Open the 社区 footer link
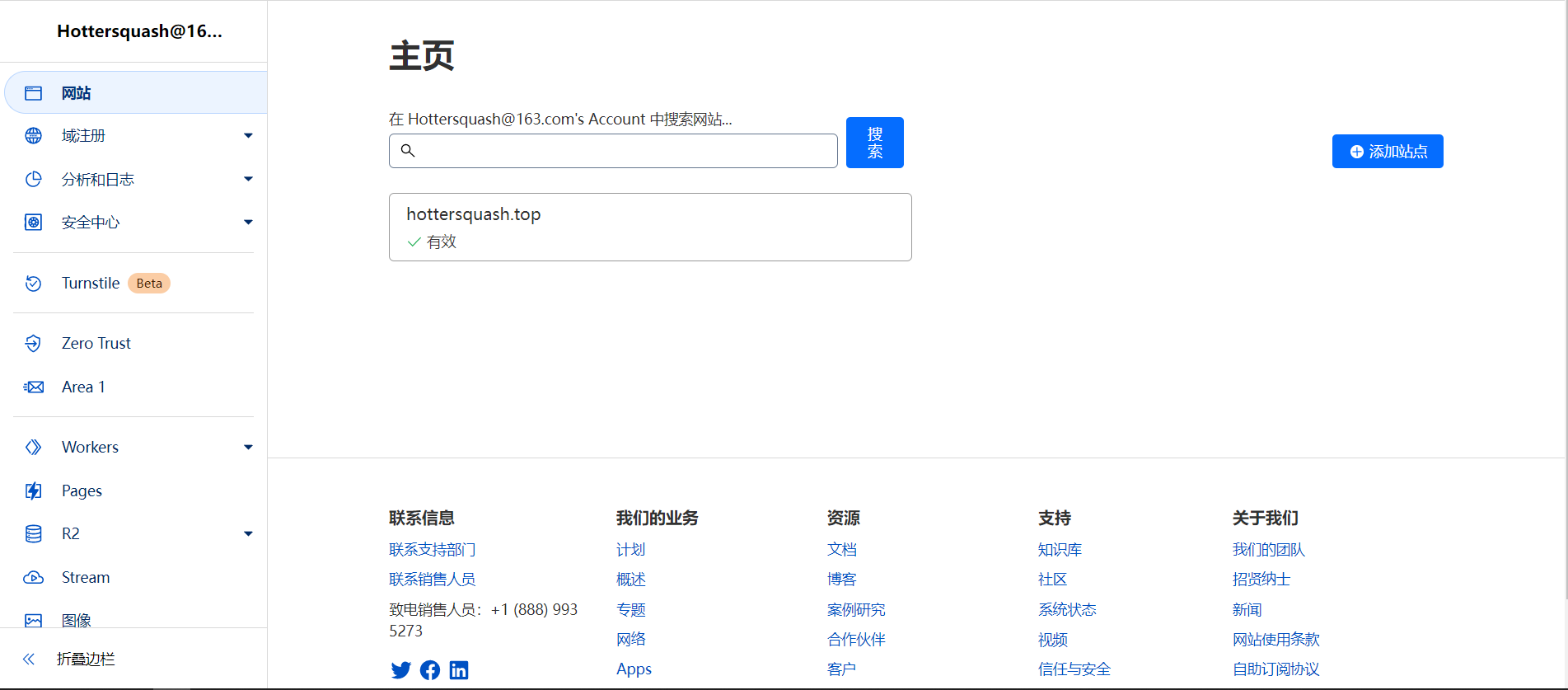Screen dimensions: 1568x690 coord(1053,580)
